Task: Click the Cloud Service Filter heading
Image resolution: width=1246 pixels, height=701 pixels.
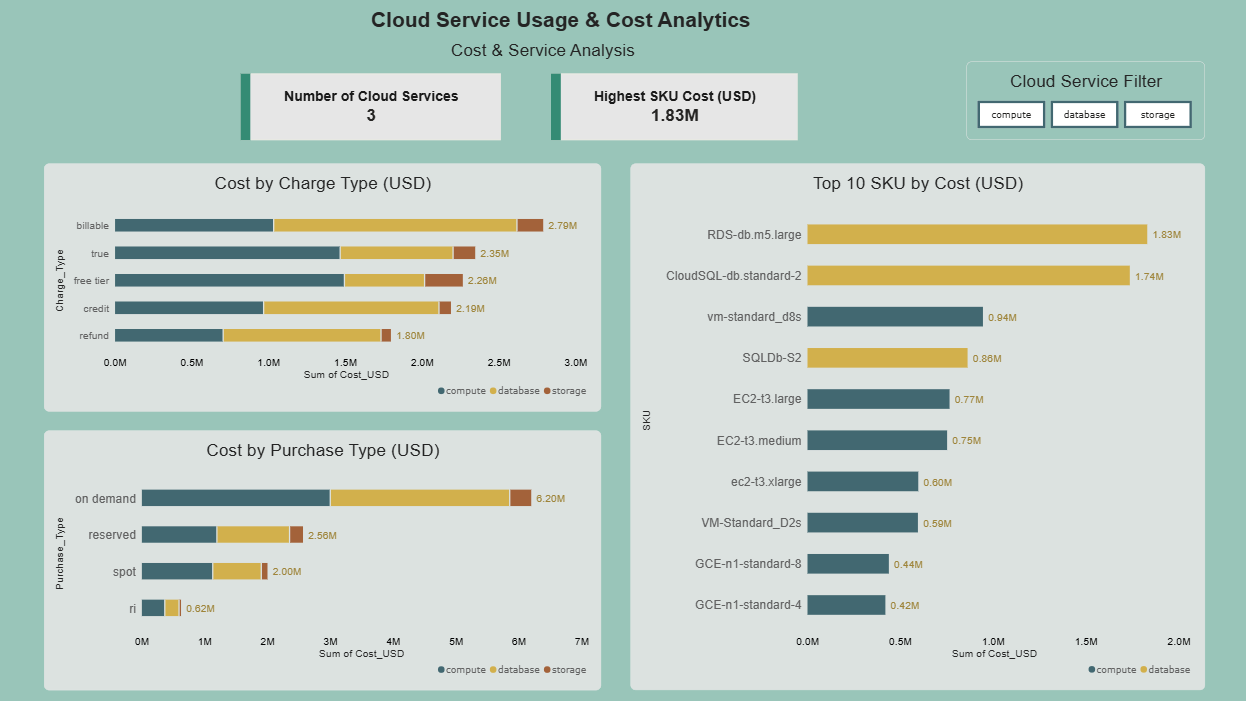Action: point(1086,82)
